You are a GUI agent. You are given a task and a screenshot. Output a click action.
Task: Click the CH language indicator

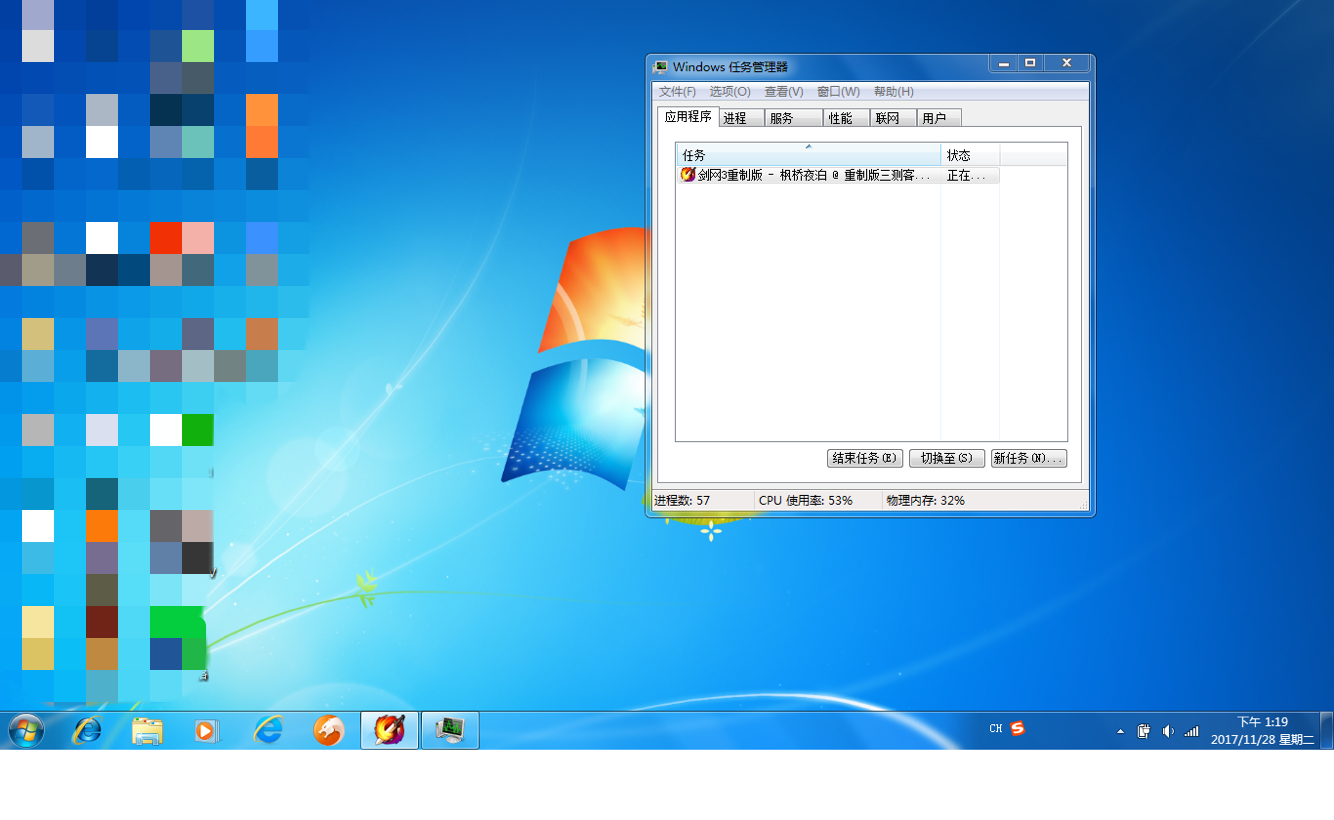click(x=996, y=729)
